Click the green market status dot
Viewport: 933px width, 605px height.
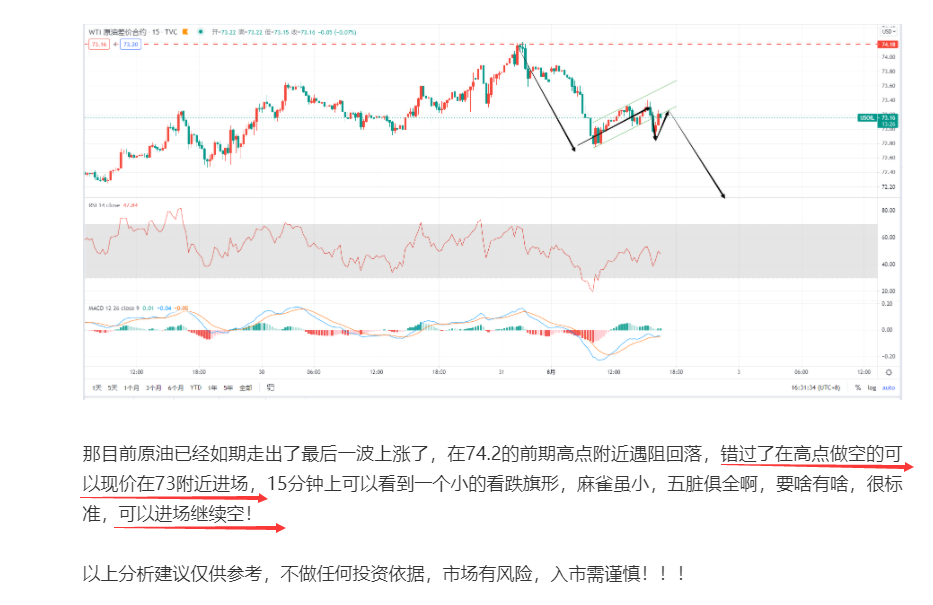(201, 32)
